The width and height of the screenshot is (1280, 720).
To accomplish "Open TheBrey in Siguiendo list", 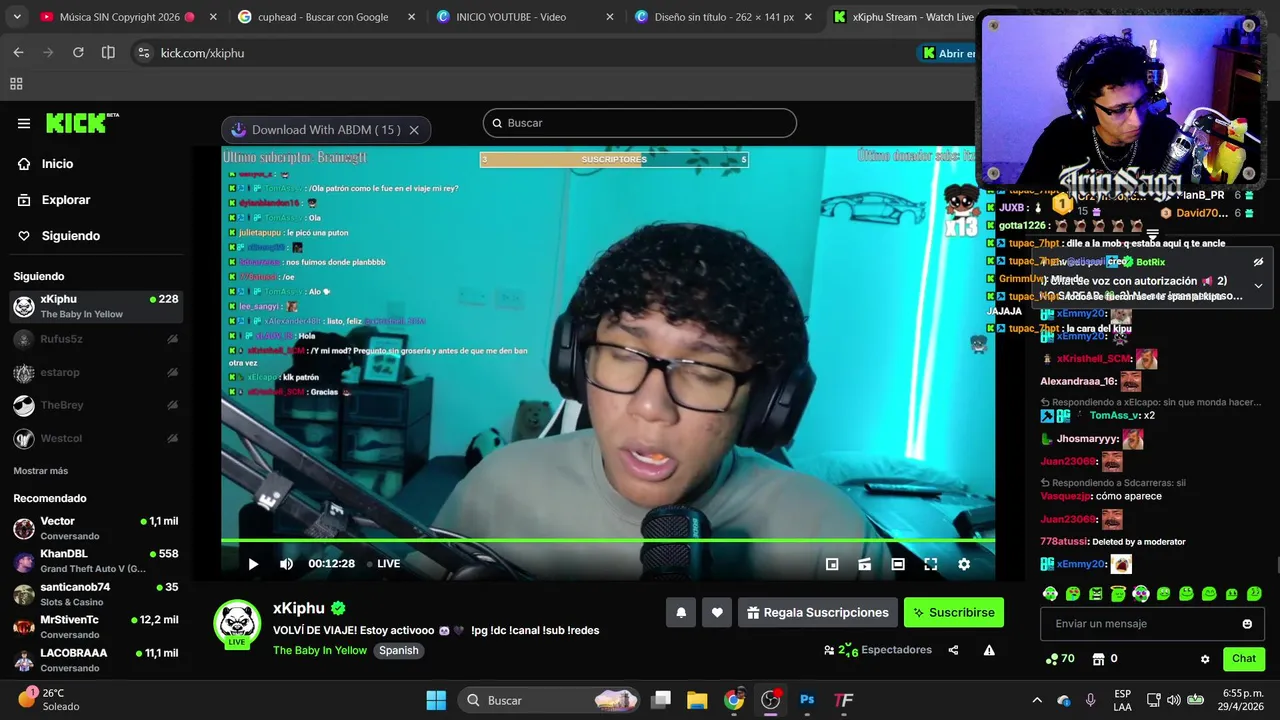I will click(96, 405).
